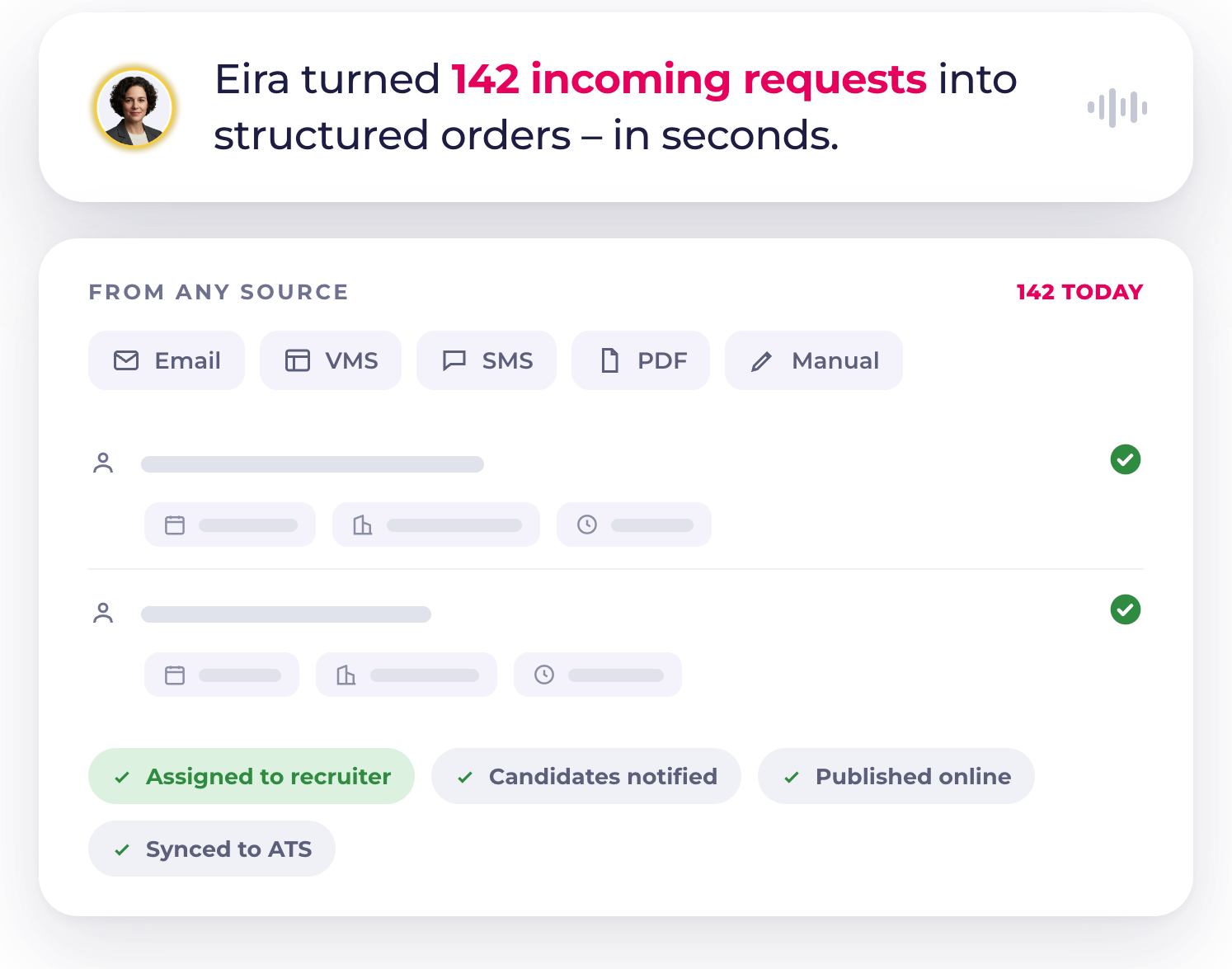Click the envelope icon in Email chip
This screenshot has height=969, width=1232.
click(x=126, y=360)
